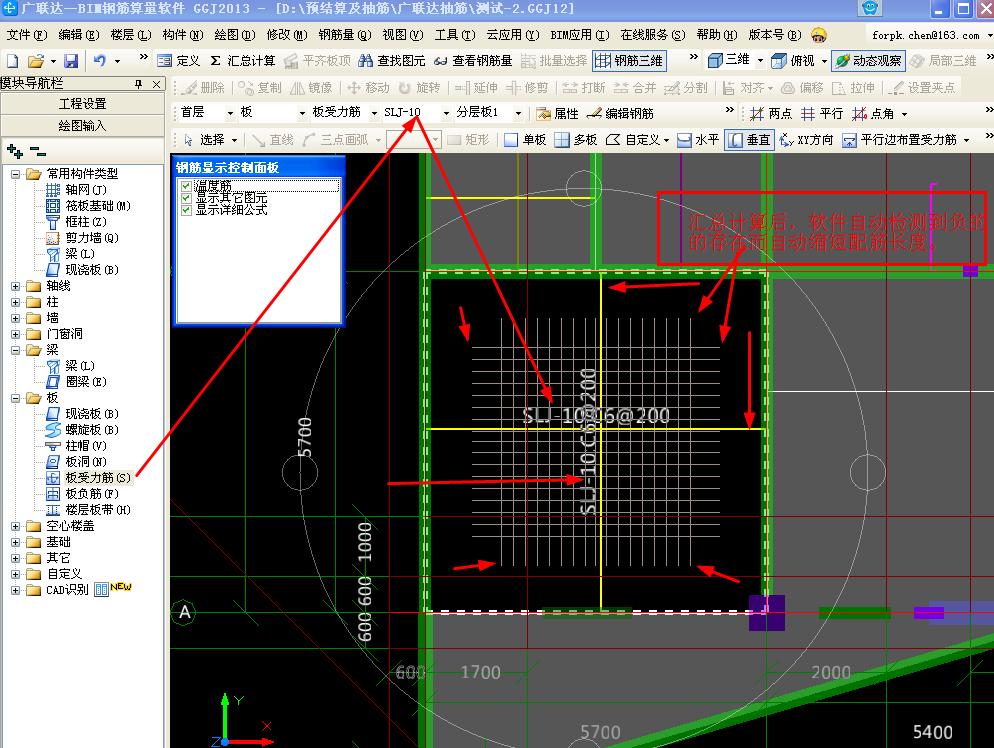994x748 pixels.
Task: Click the New file icon
Action: 13,61
